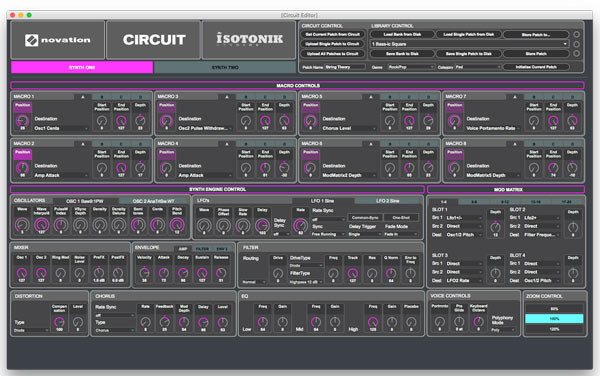Open the Filter Routing 'Normal' dropdown
Viewport: 600px width, 376px height.
pyautogui.click(x=254, y=282)
